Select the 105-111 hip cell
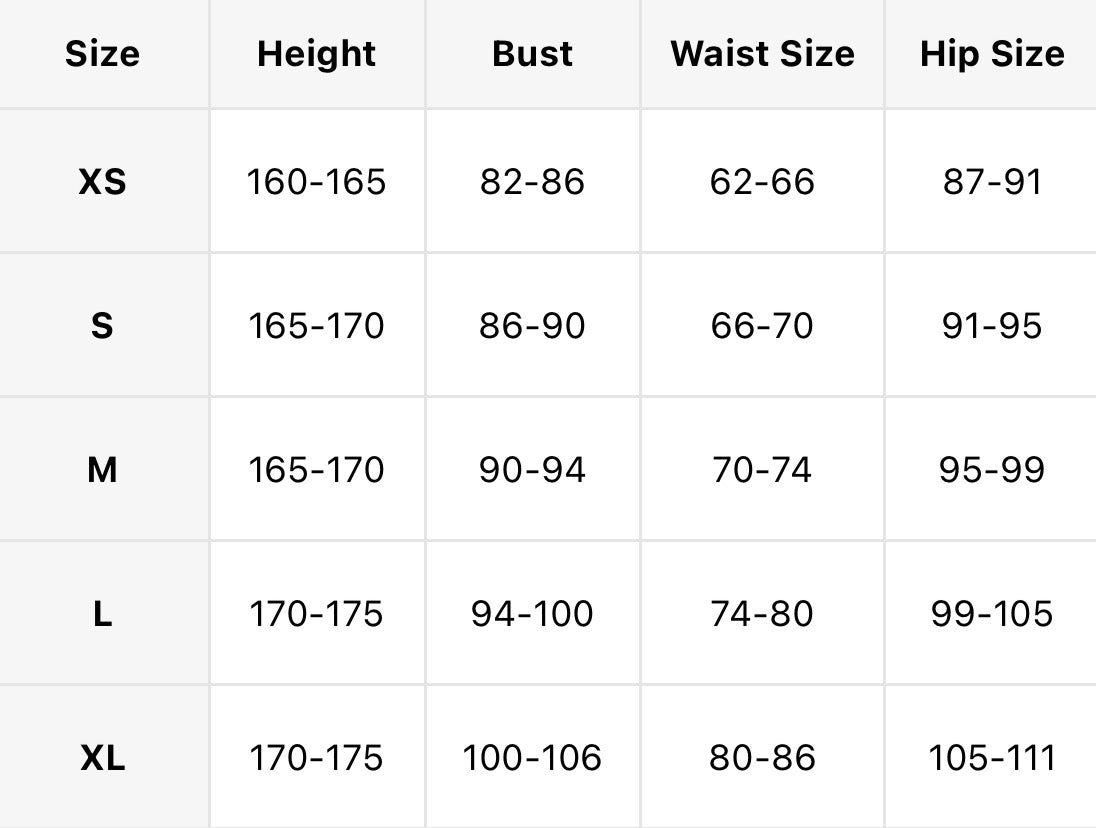This screenshot has width=1096, height=828. 991,757
